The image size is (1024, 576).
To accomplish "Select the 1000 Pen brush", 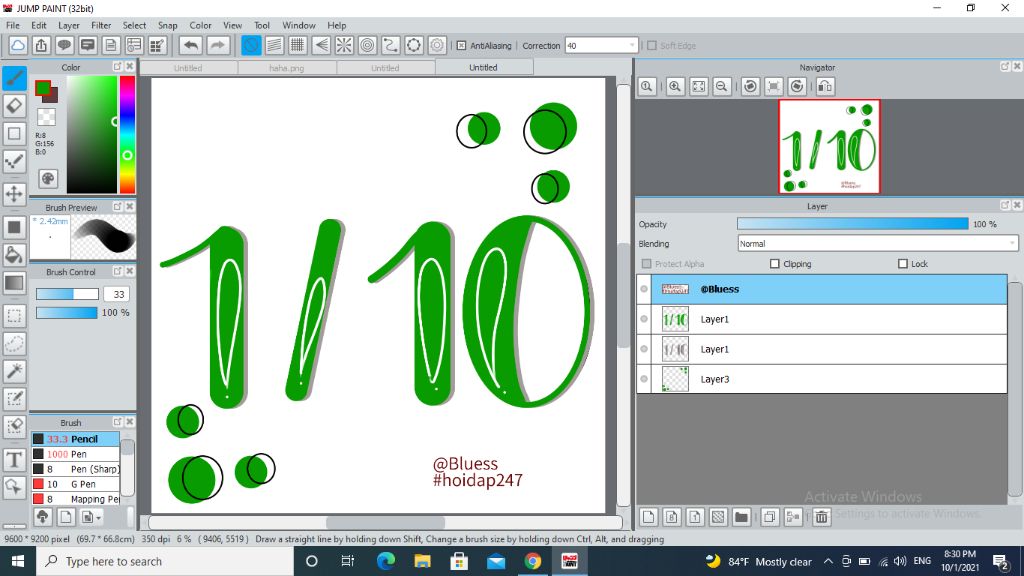I will click(x=76, y=454).
